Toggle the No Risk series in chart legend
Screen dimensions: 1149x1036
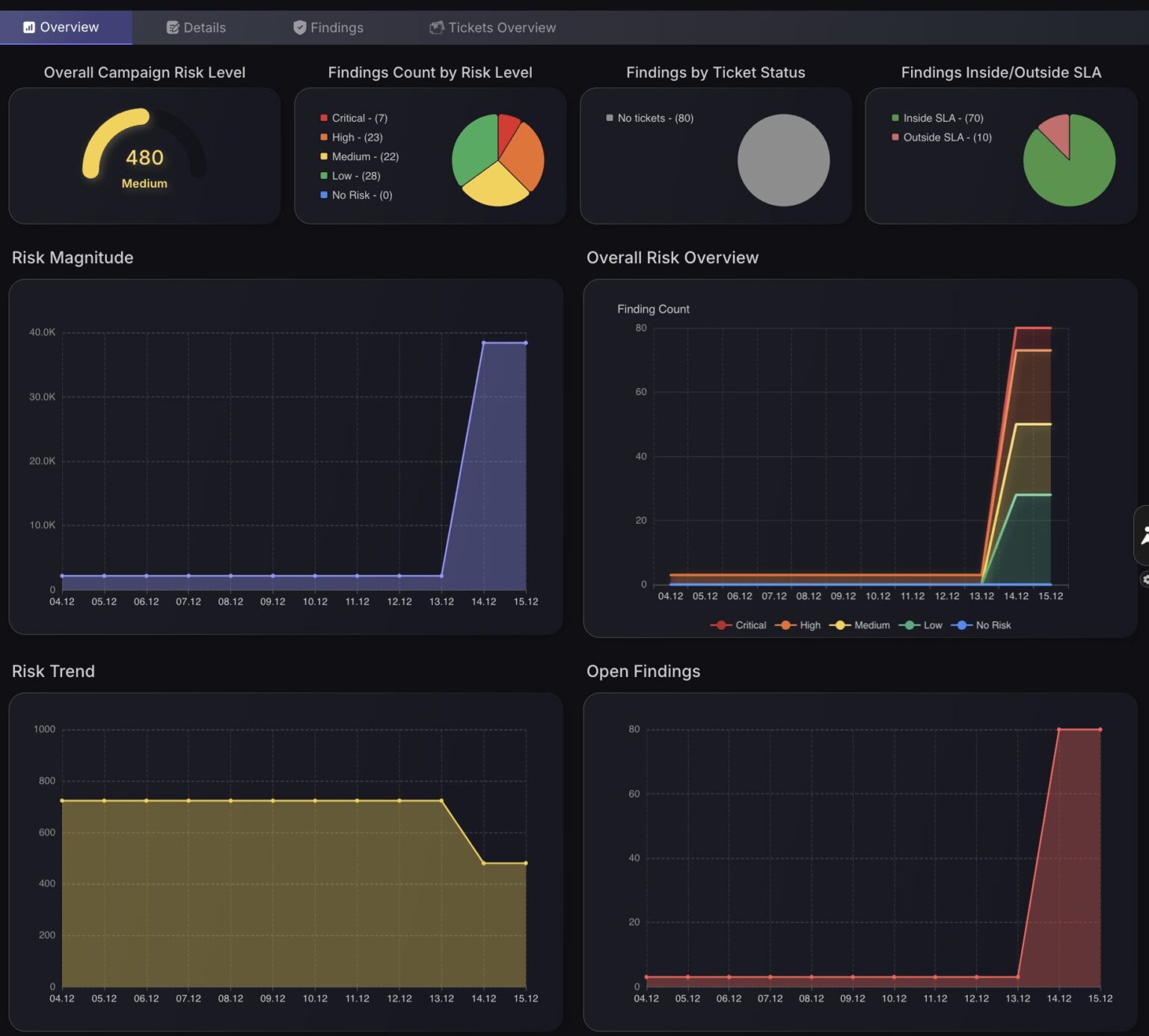point(981,625)
